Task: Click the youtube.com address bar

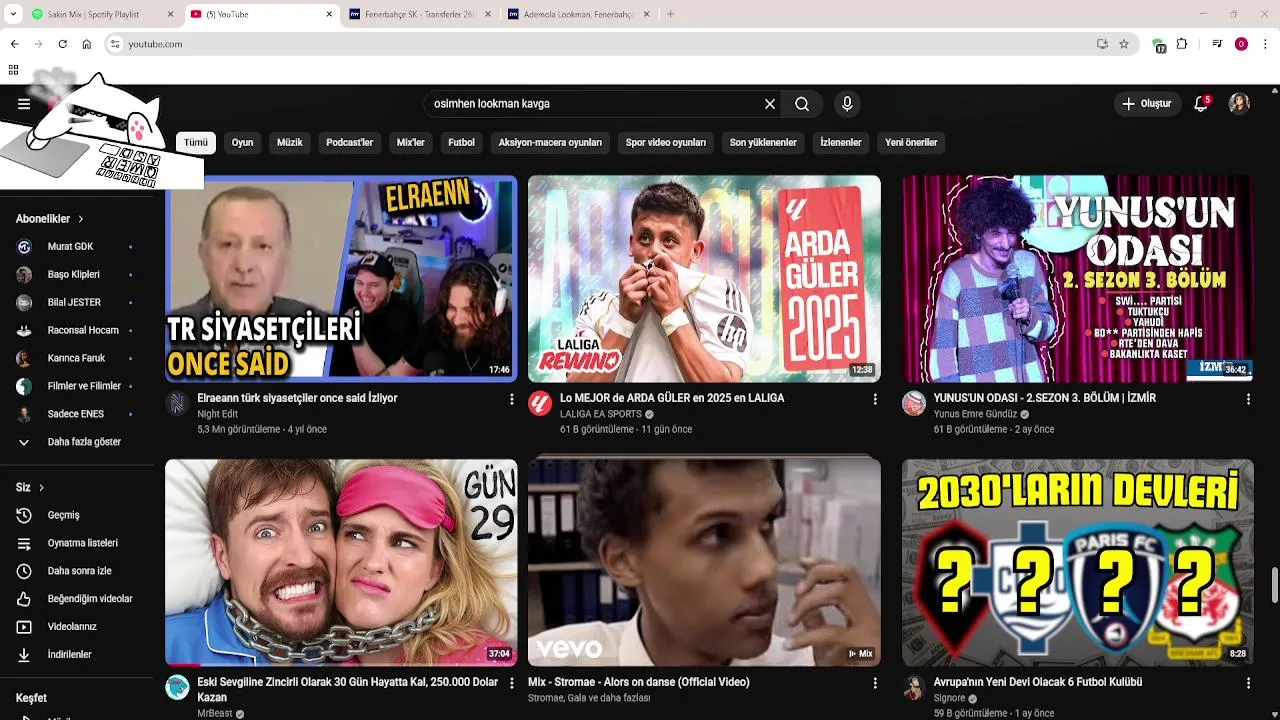Action: click(x=600, y=44)
